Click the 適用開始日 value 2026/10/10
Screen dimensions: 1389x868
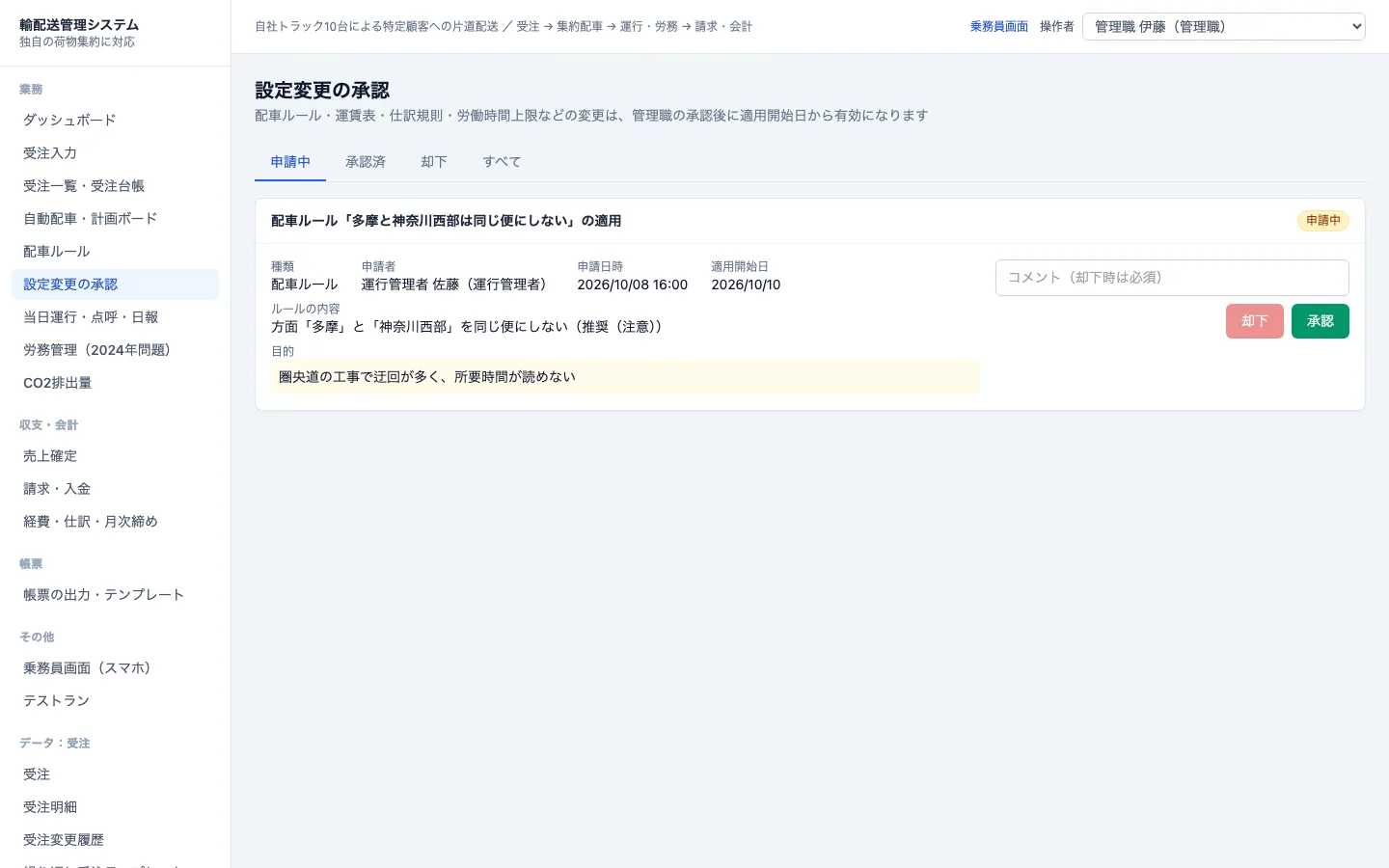pyautogui.click(x=746, y=285)
